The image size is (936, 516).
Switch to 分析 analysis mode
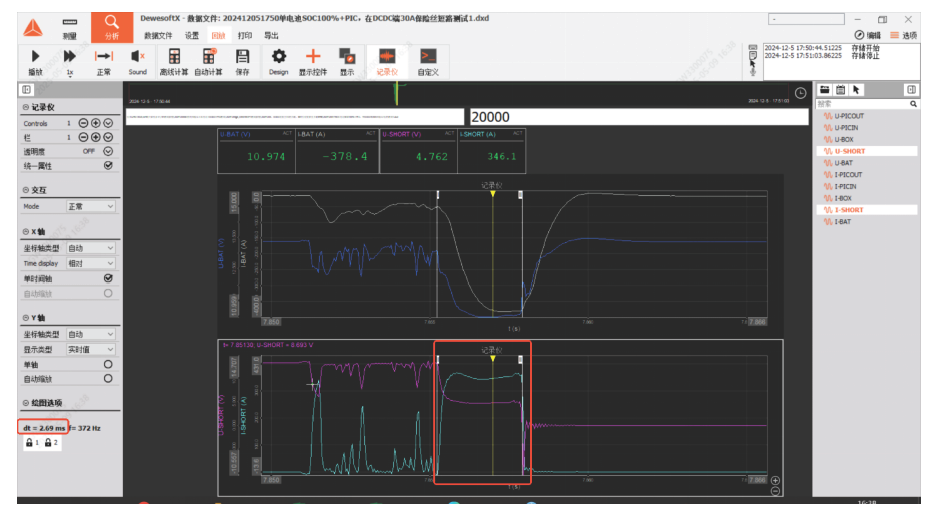112,27
